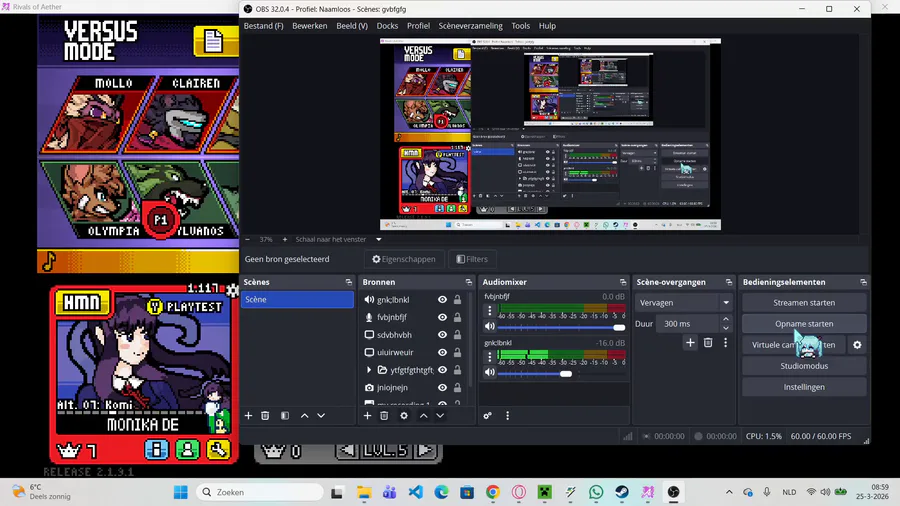Open gnkclbnkl mixer options dots
This screenshot has height=506, width=900.
(490, 356)
